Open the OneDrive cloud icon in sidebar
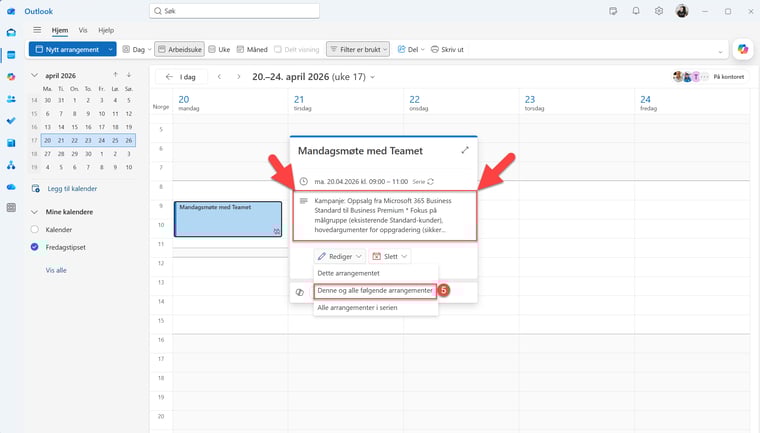This screenshot has height=433, width=760. (x=11, y=187)
